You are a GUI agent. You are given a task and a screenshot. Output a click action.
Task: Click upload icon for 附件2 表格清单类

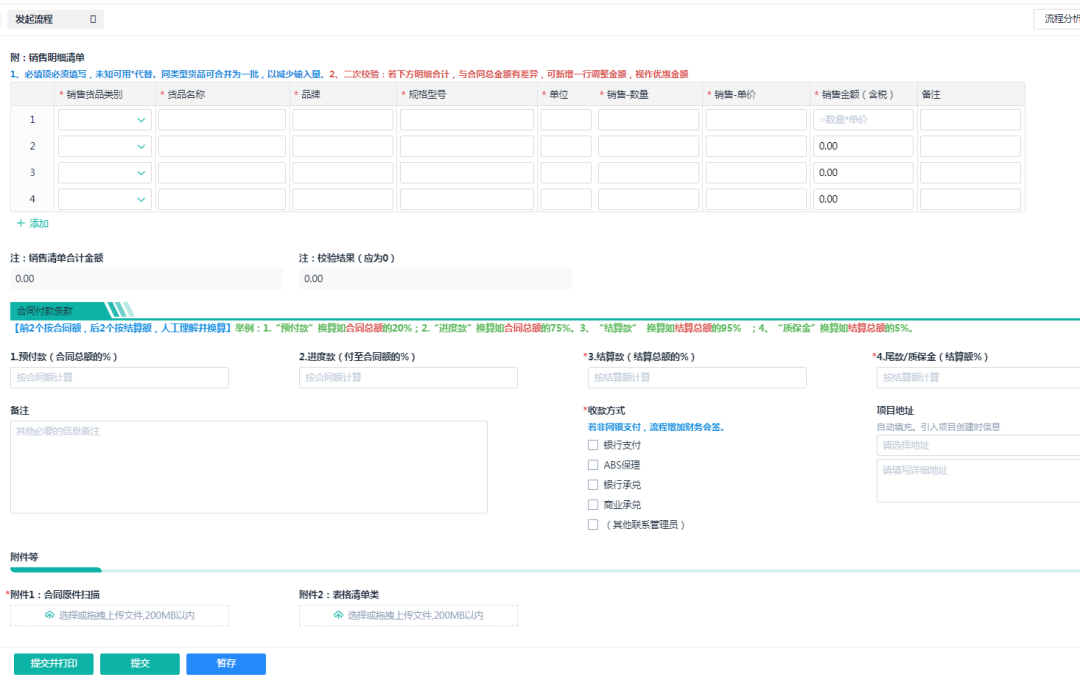pyautogui.click(x=338, y=615)
